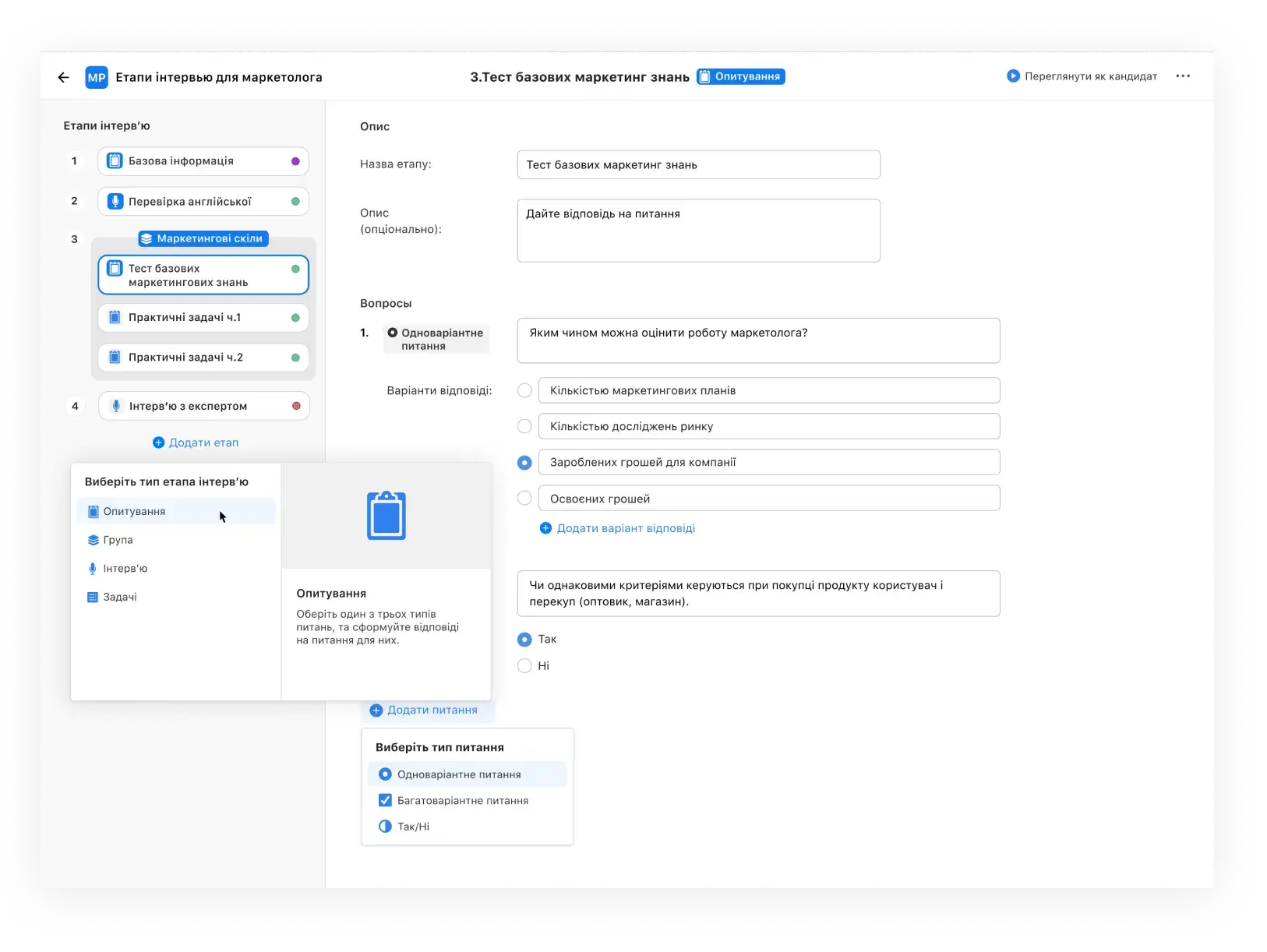The width and height of the screenshot is (1267, 952).
Task: Click the back arrow icon
Action: click(x=64, y=77)
